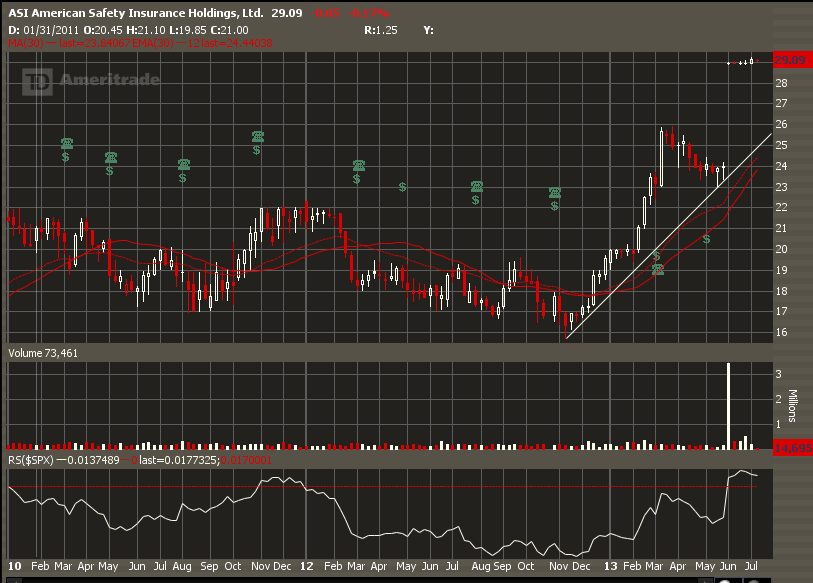Click the standalone dividend dollar sign in May 2011
Image resolution: width=813 pixels, height=583 pixels.
402,187
